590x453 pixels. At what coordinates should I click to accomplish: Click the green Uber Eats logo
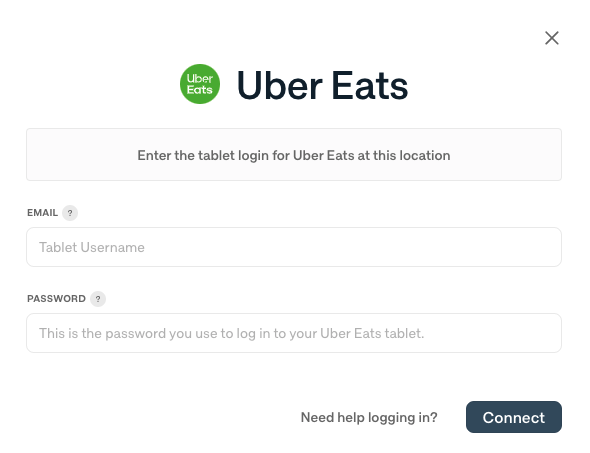pos(200,84)
